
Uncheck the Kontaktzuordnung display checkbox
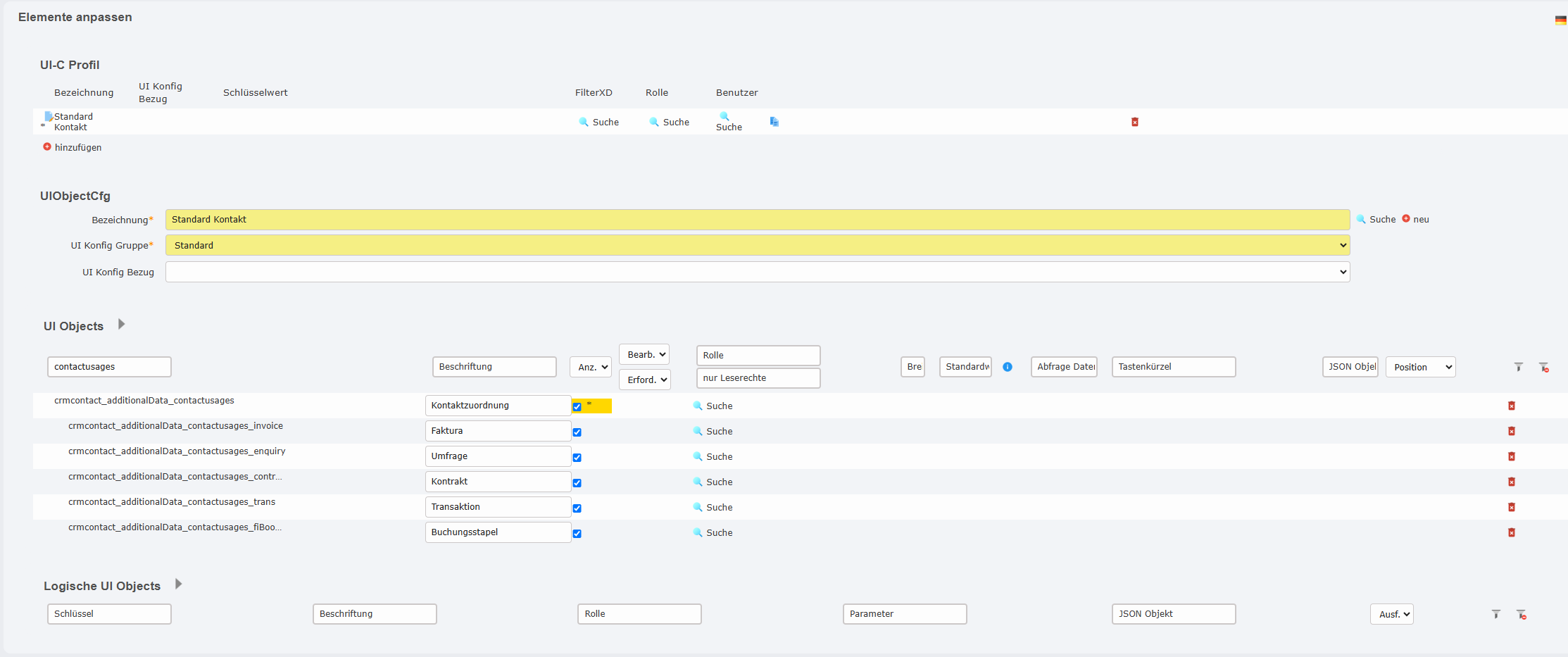pos(577,406)
